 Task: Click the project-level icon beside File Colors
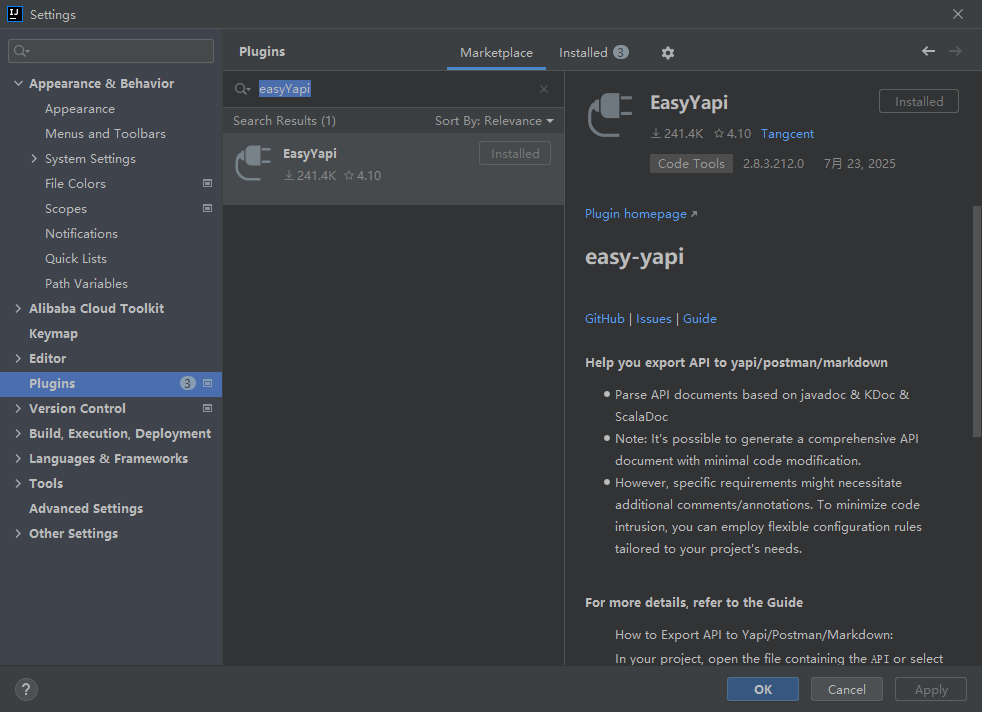click(x=207, y=184)
